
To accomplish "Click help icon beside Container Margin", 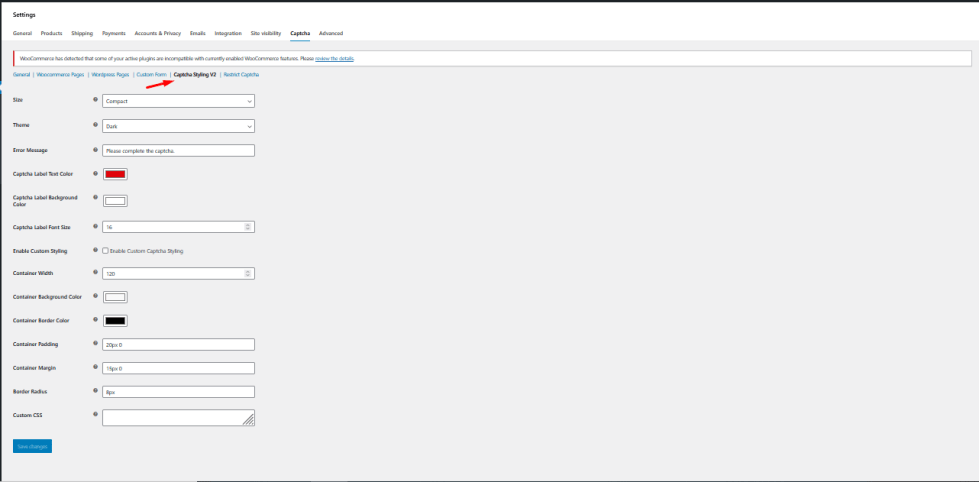I will [95, 367].
